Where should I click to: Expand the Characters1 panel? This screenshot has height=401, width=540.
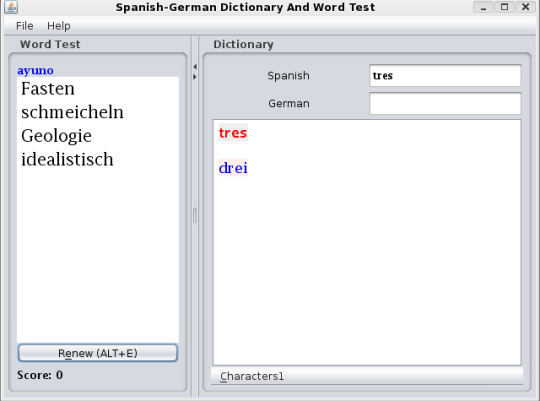coord(367,376)
